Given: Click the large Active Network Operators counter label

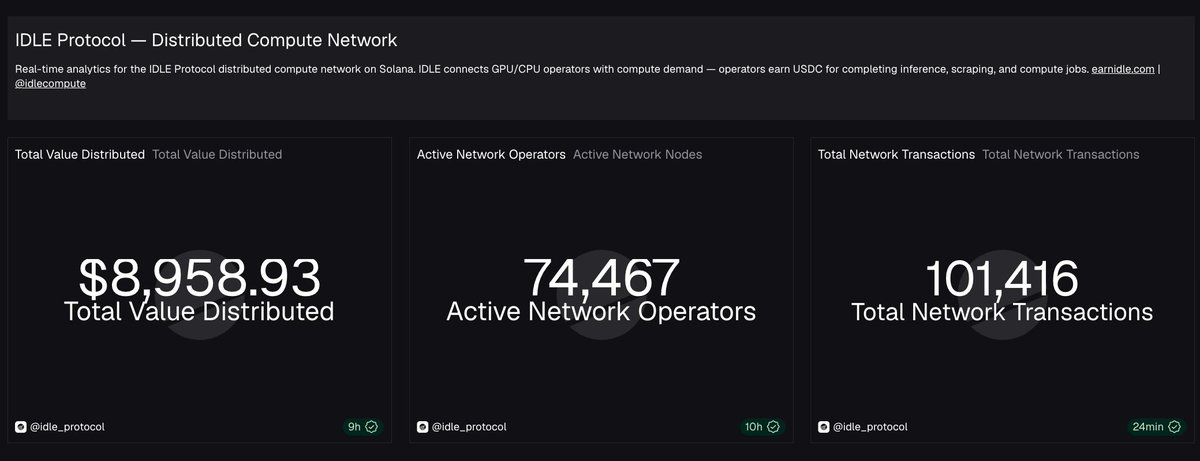Looking at the screenshot, I should click(x=601, y=312).
